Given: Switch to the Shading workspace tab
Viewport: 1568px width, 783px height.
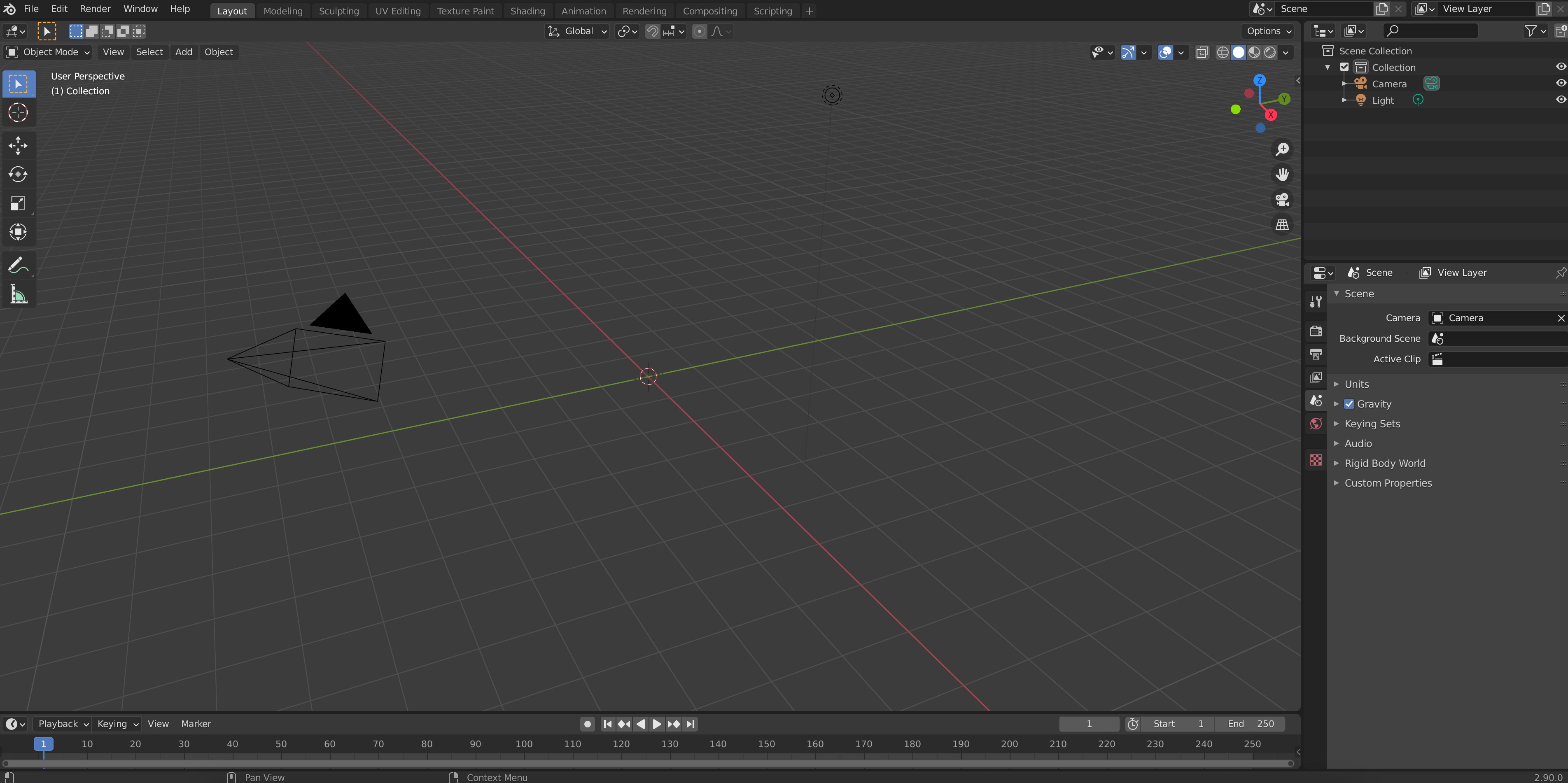Looking at the screenshot, I should click(527, 11).
